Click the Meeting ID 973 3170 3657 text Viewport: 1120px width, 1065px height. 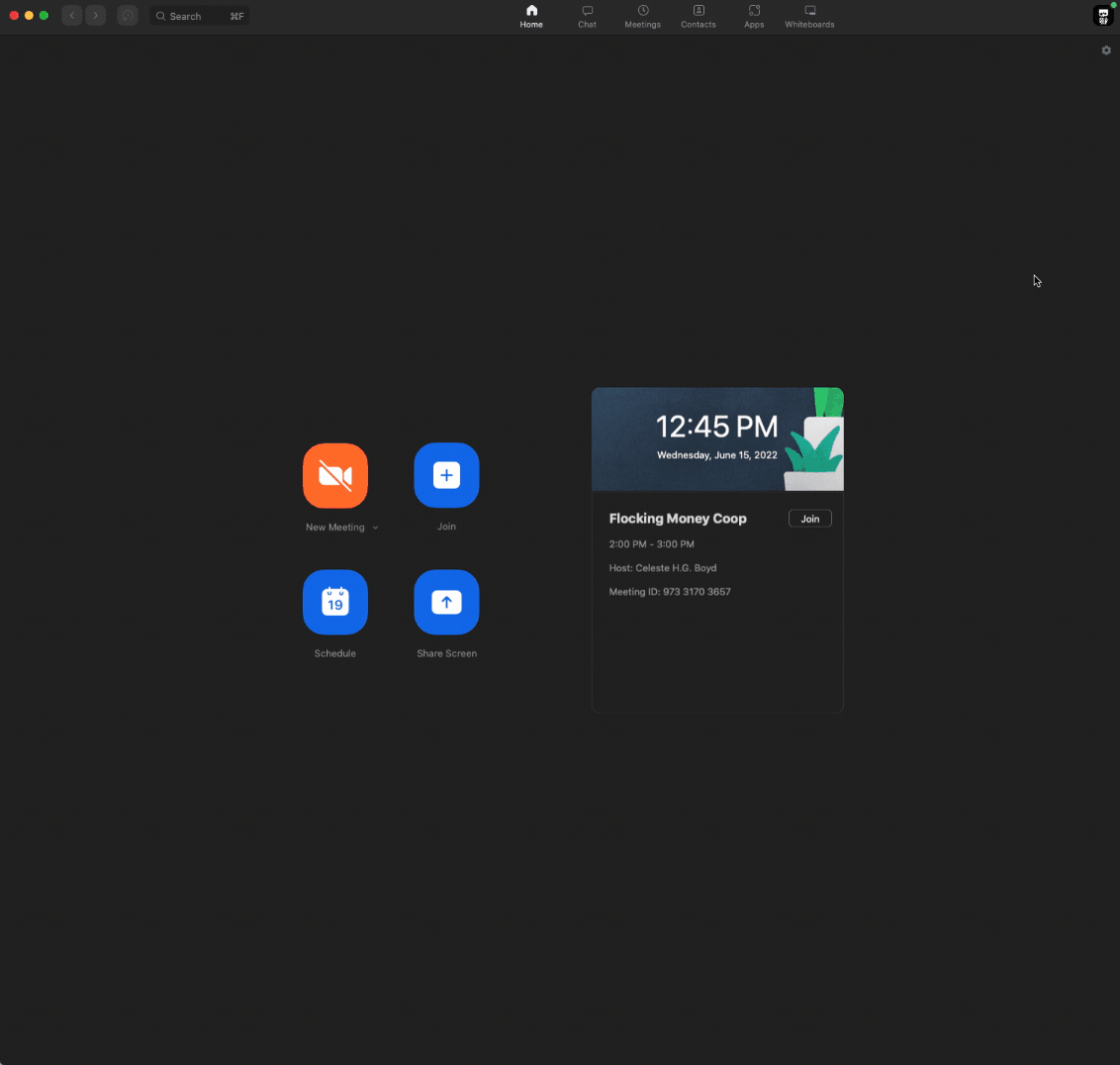670,592
